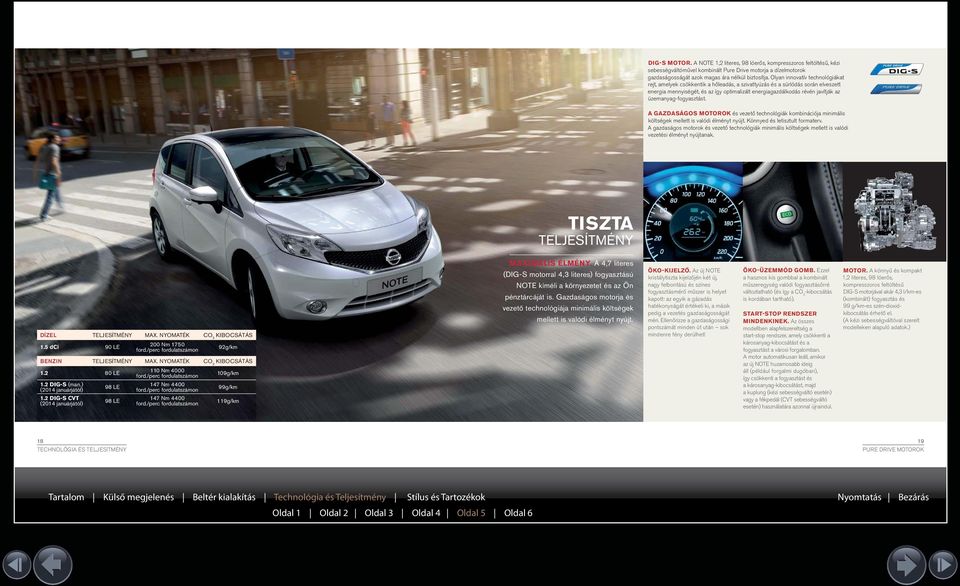
Task: Go to Oldal 4
Action: (426, 513)
